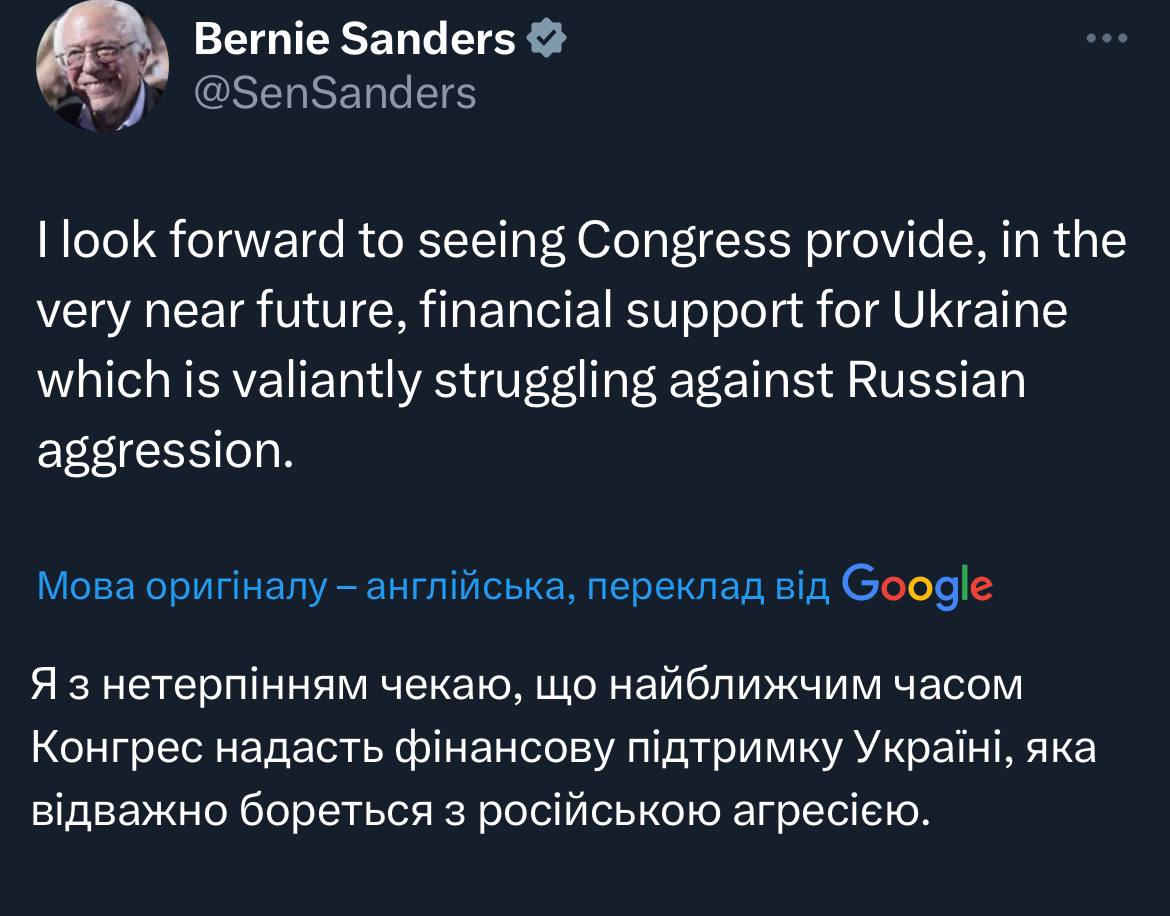This screenshot has width=1170, height=916.
Task: Click "переклад від" before the Google logo
Action: tap(708, 587)
